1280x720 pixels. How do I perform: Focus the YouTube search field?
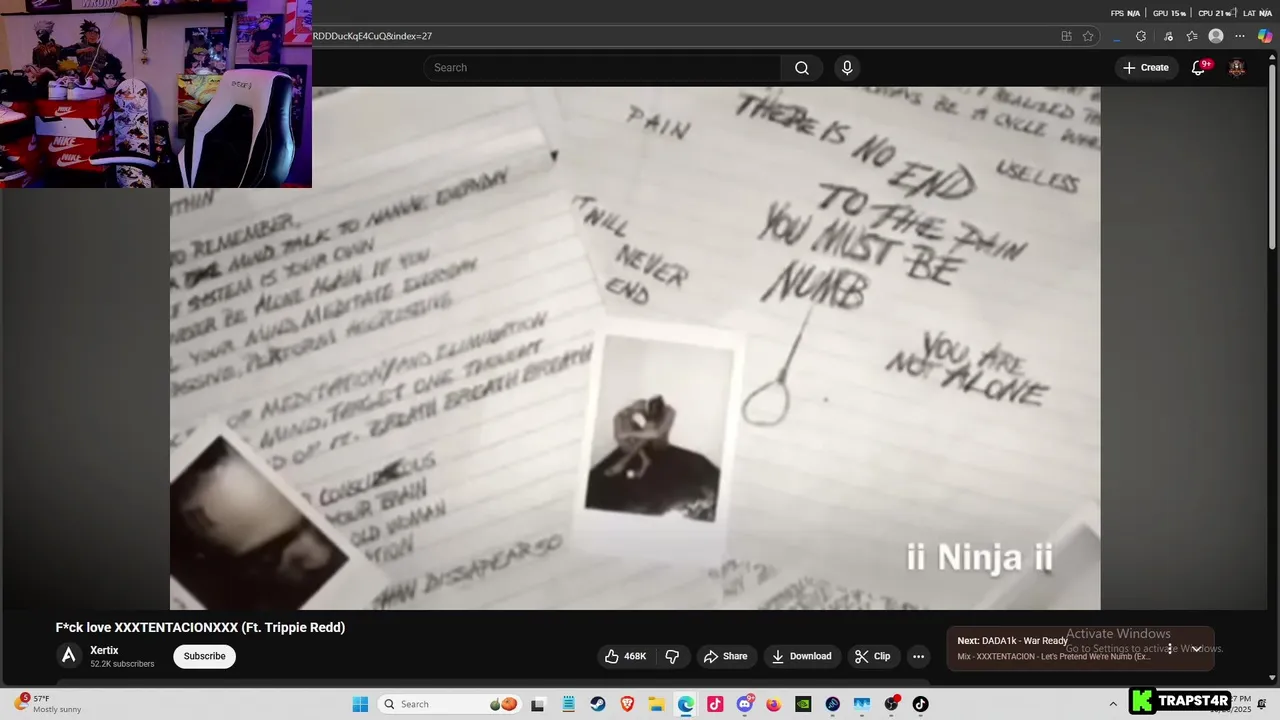click(x=602, y=68)
